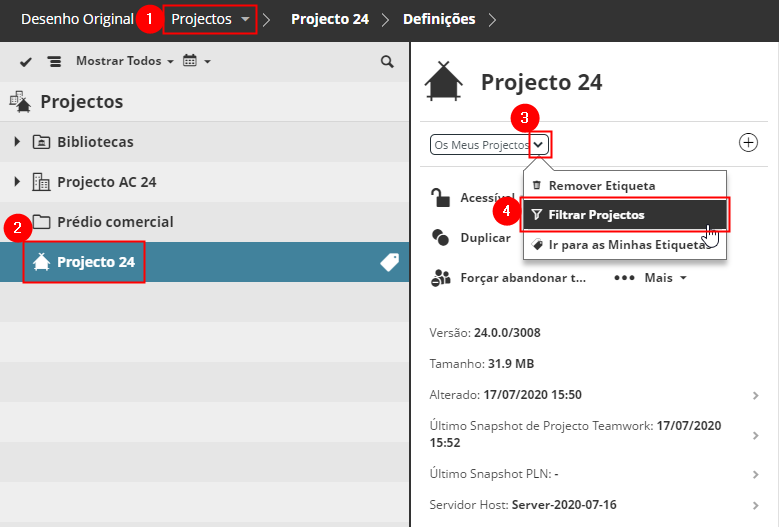Click the Projectos list heading
The width and height of the screenshot is (779, 527).
(81, 101)
